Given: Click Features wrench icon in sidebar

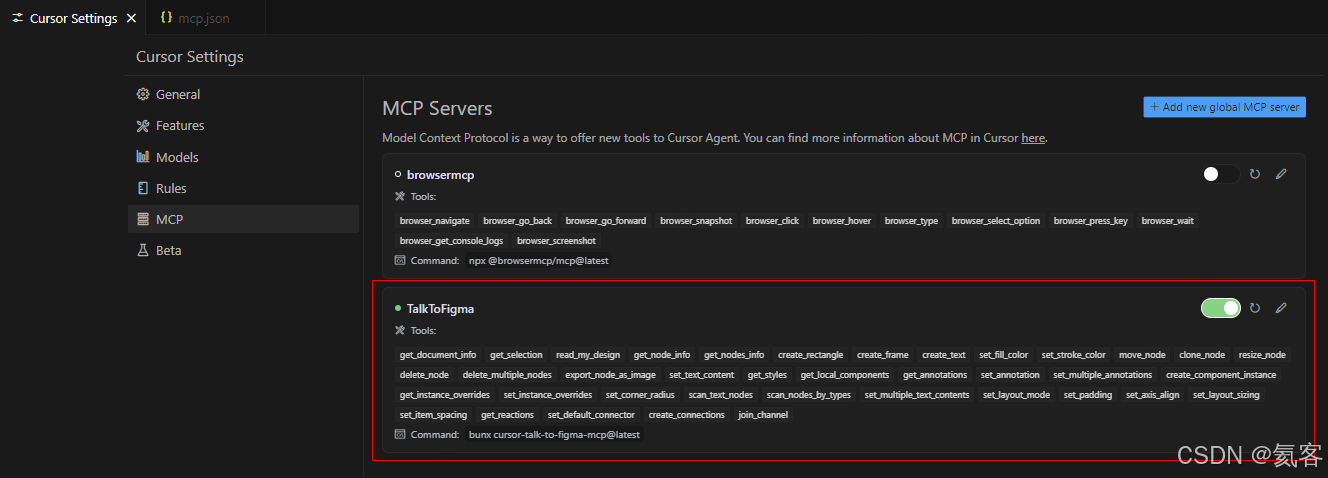Looking at the screenshot, I should click(143, 125).
